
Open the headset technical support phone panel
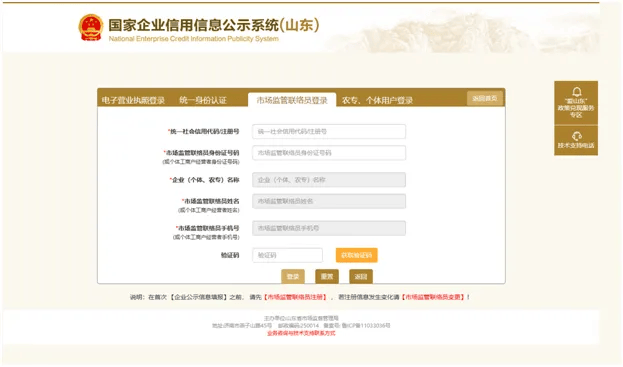(x=576, y=140)
